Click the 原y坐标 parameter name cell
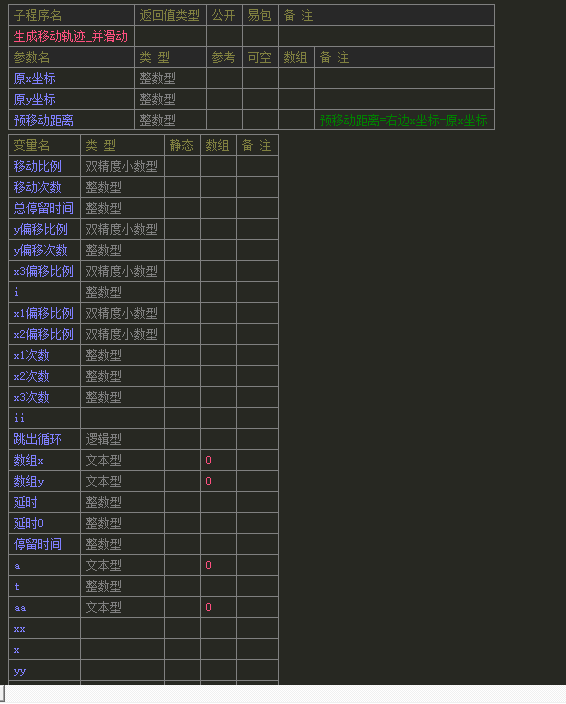Screen dimensions: 566x704 pos(71,99)
